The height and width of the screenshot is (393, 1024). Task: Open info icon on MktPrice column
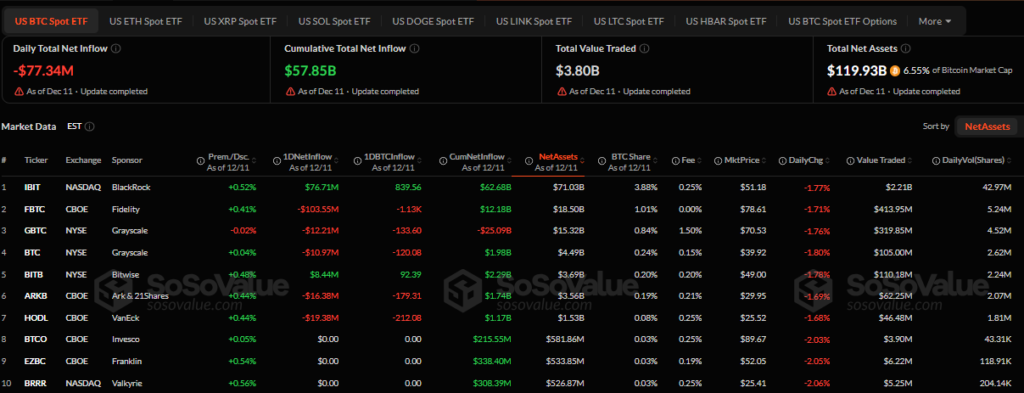(718, 161)
